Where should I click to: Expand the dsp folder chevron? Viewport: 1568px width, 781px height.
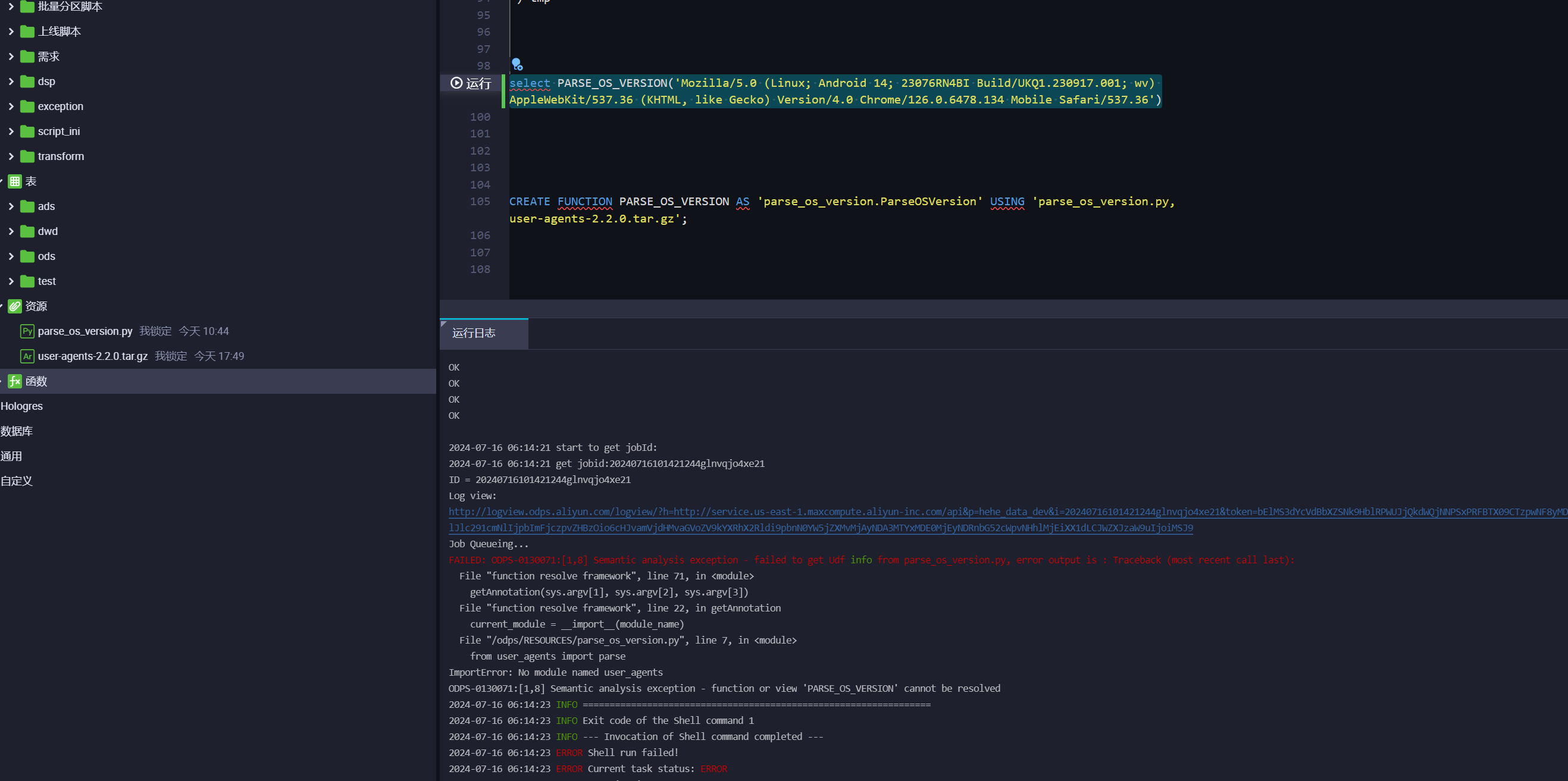coord(11,81)
